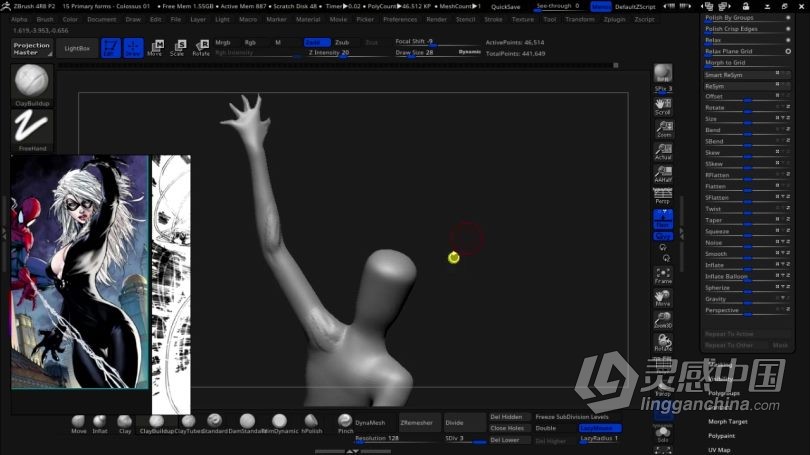Toggle the Floor grid button
The height and width of the screenshot is (455, 810).
point(663,219)
